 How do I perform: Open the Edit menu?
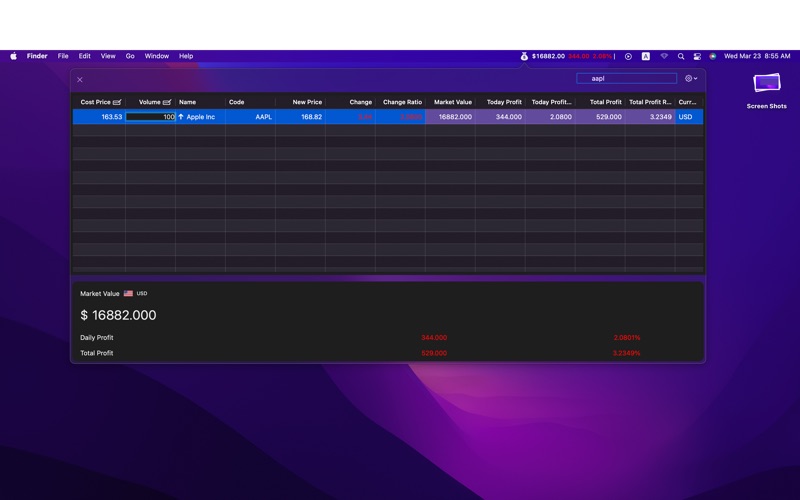click(x=84, y=56)
